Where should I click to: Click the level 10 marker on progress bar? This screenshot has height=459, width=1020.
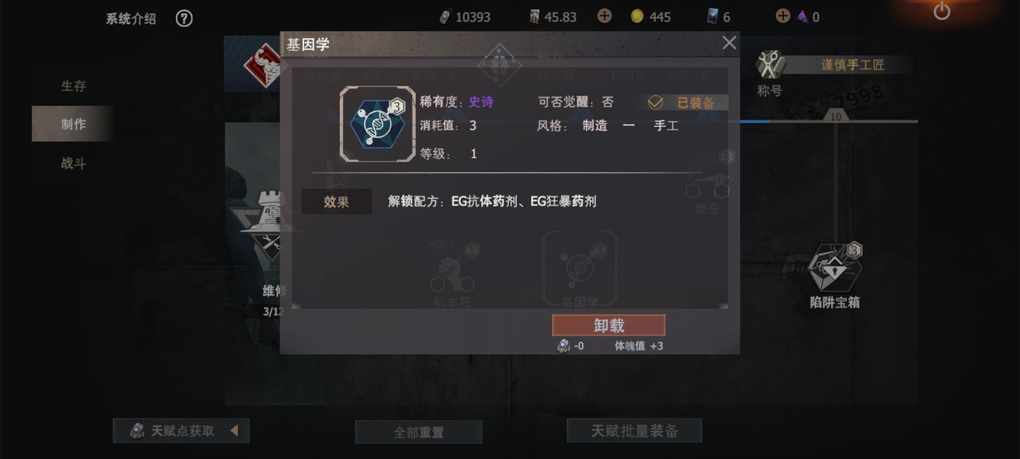pyautogui.click(x=837, y=116)
